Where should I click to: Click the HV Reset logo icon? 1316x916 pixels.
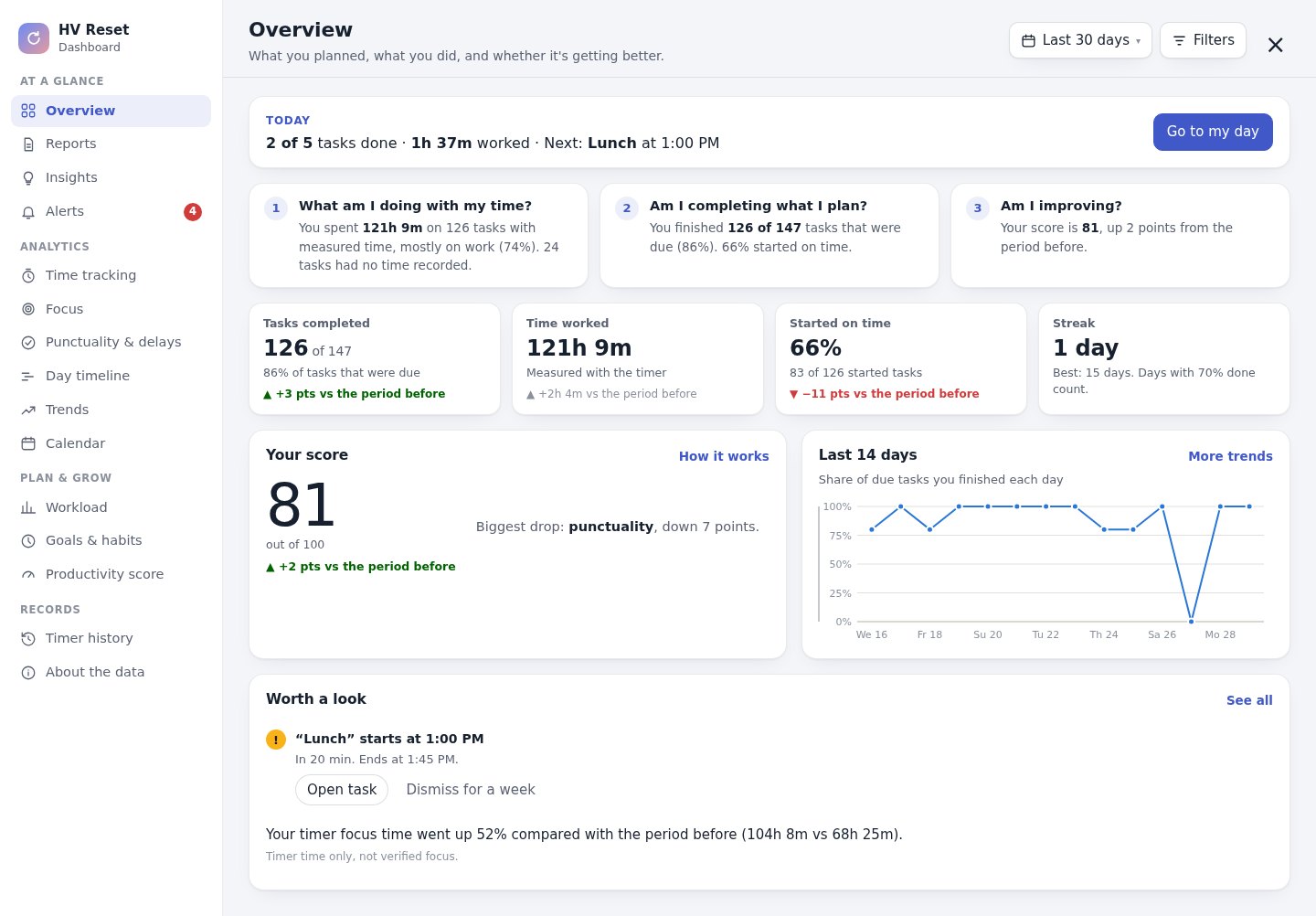pyautogui.click(x=34, y=38)
